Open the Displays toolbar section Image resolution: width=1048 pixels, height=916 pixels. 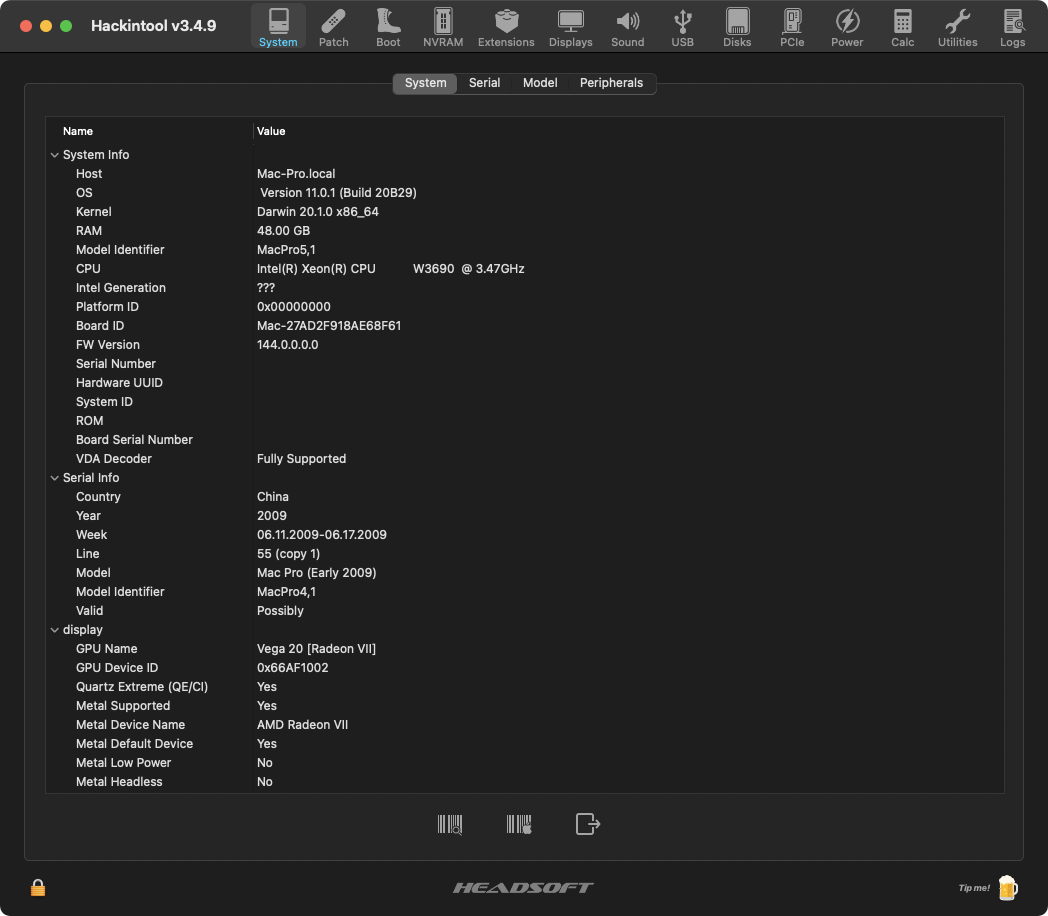570,27
